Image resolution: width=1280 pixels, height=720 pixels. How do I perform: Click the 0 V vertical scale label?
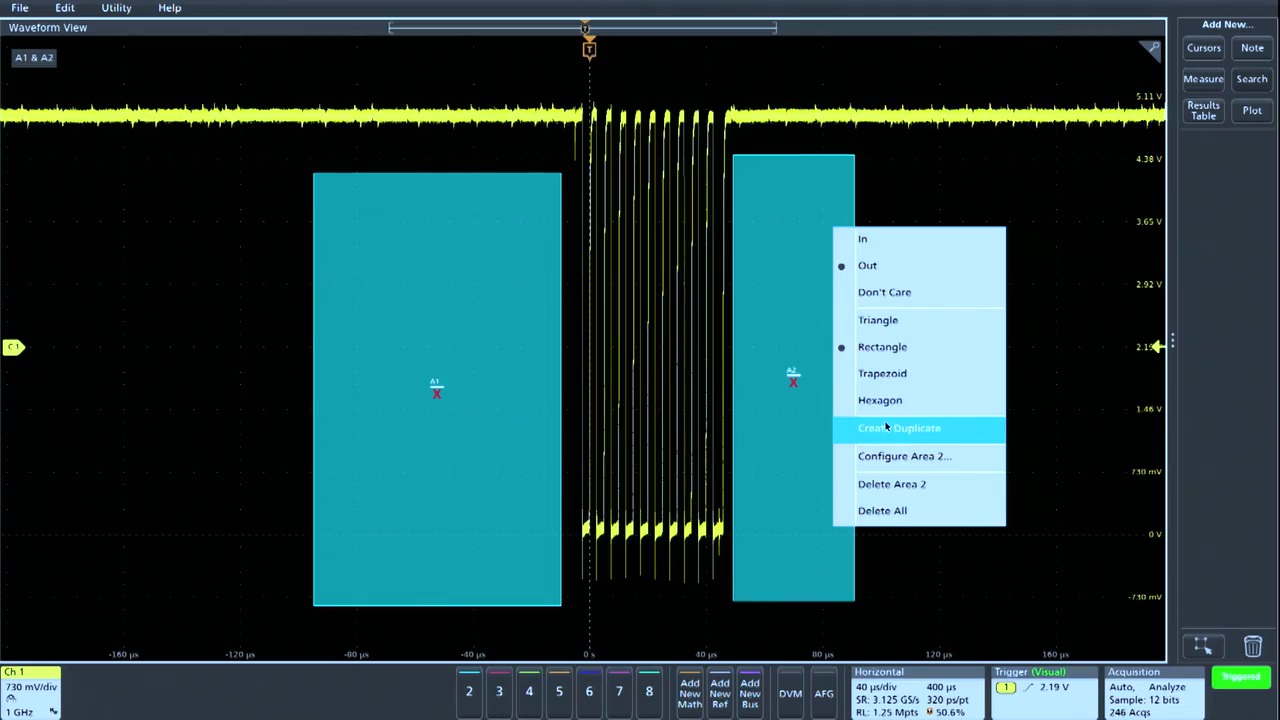click(1154, 534)
